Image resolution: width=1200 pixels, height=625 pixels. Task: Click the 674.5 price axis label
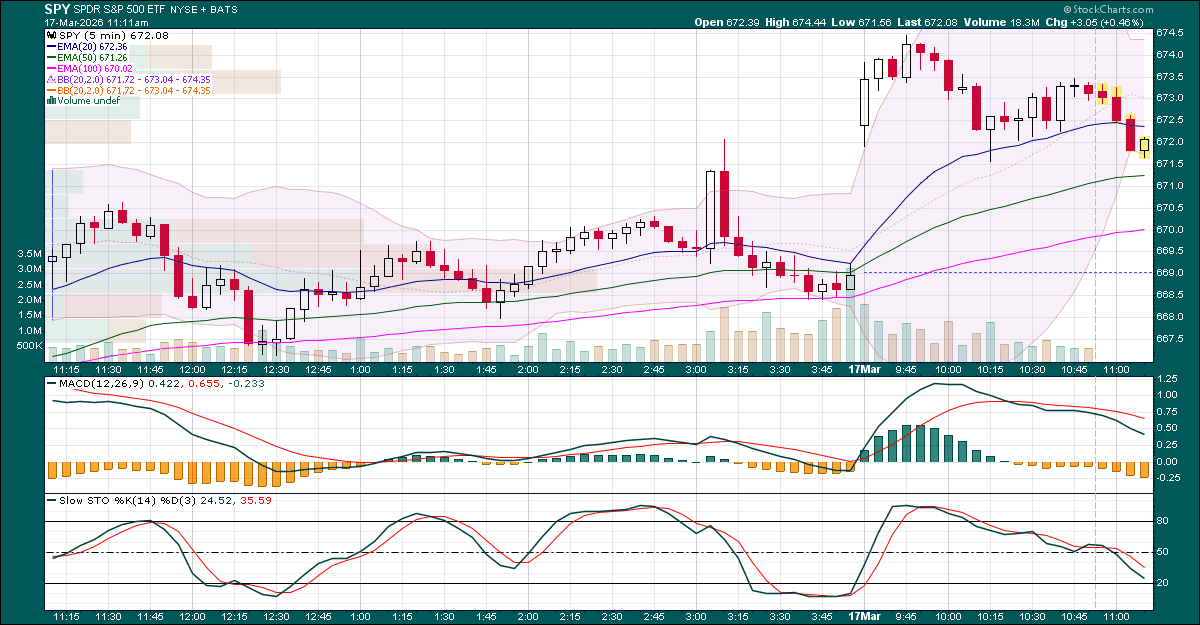pos(1171,32)
